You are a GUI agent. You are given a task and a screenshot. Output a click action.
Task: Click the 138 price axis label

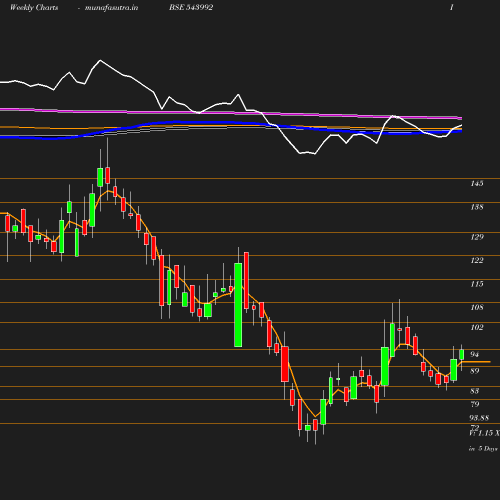(477, 207)
